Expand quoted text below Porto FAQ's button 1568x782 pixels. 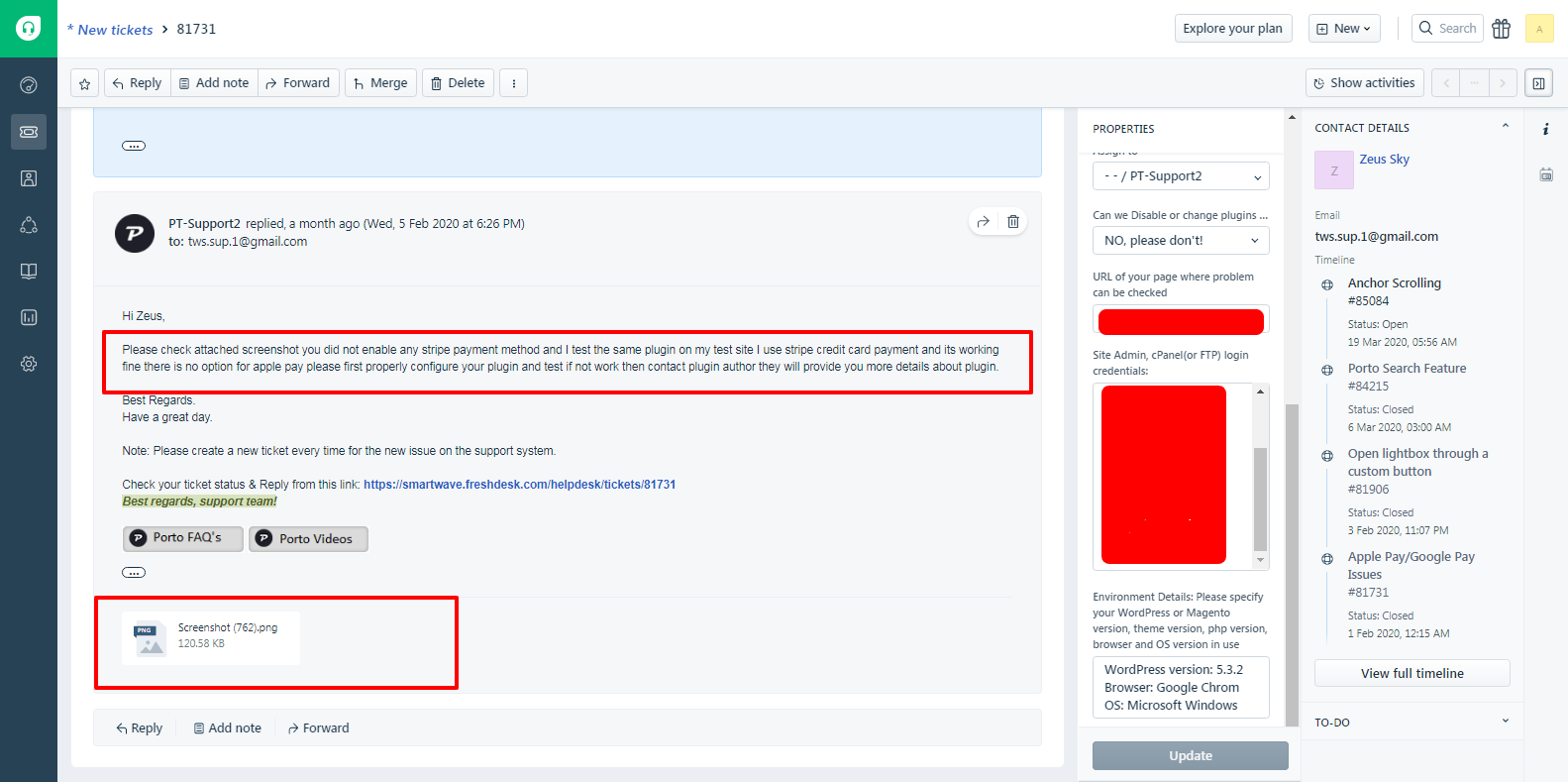point(134,572)
